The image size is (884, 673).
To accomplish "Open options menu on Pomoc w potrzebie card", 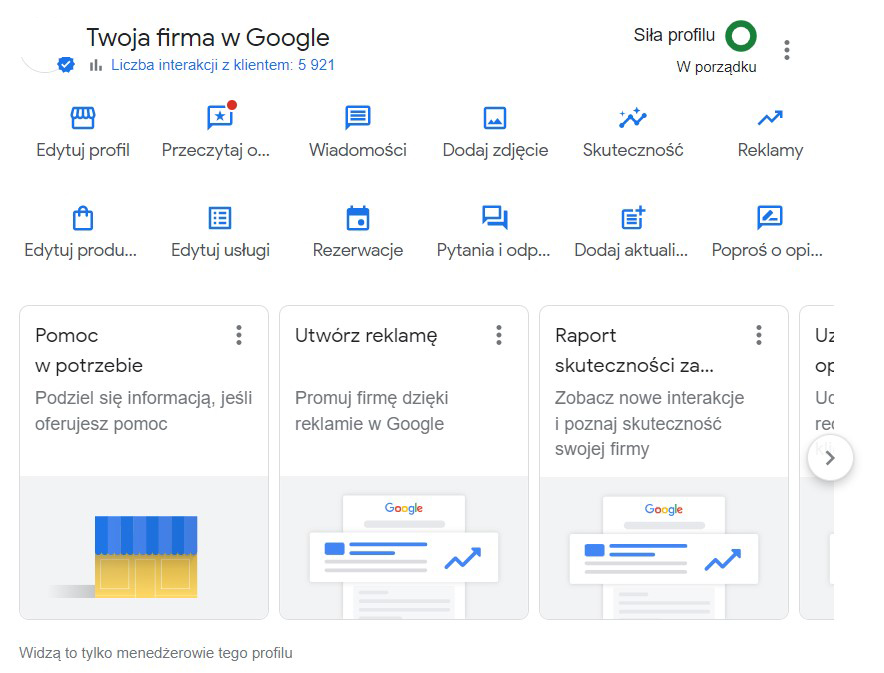I will click(239, 335).
